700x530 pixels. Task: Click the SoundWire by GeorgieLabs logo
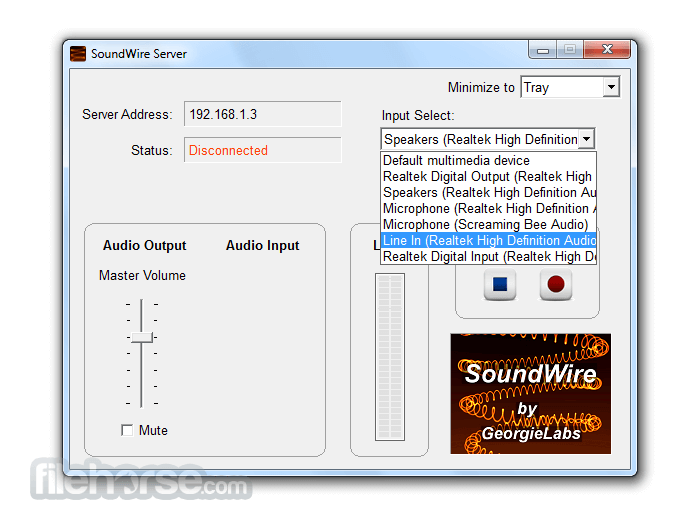point(530,394)
